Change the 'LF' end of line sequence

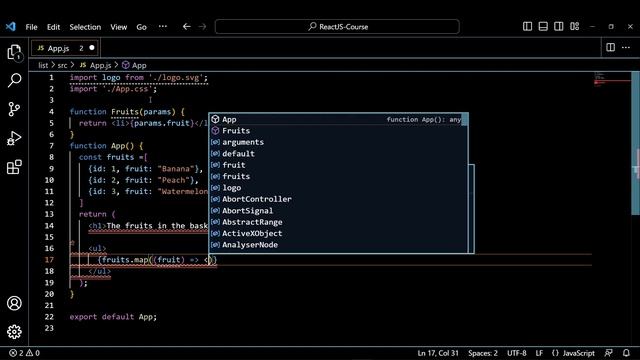tap(539, 353)
